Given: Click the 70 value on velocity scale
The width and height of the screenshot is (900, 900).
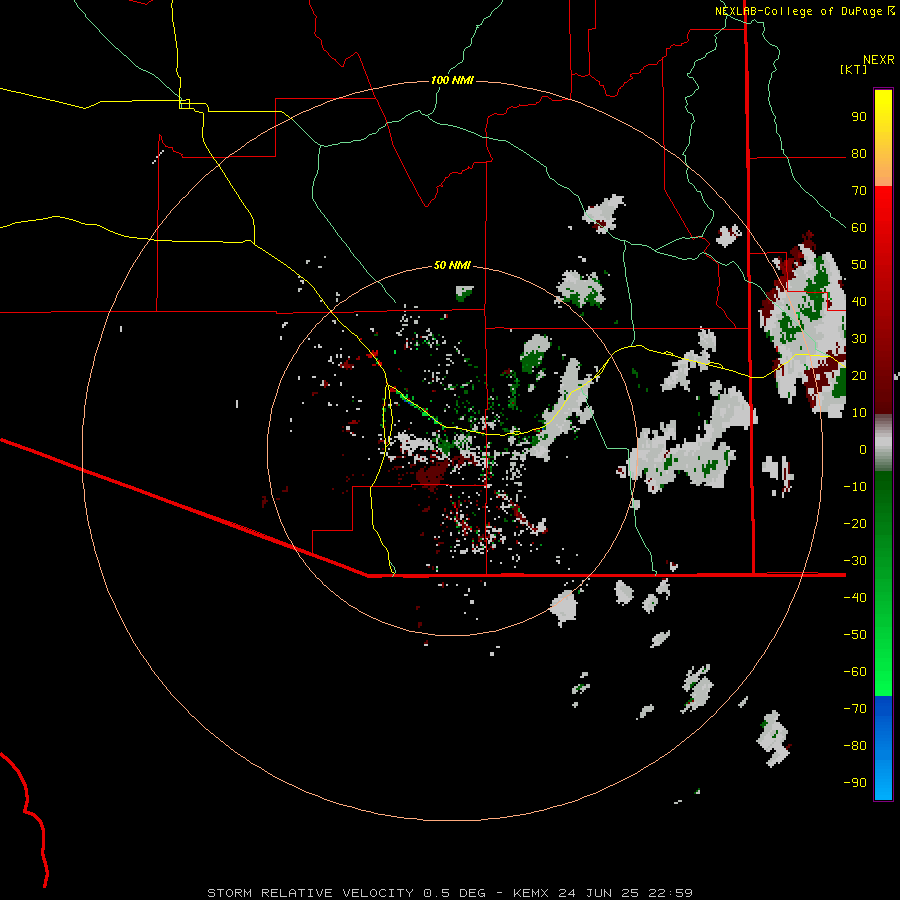Looking at the screenshot, I should point(859,191).
